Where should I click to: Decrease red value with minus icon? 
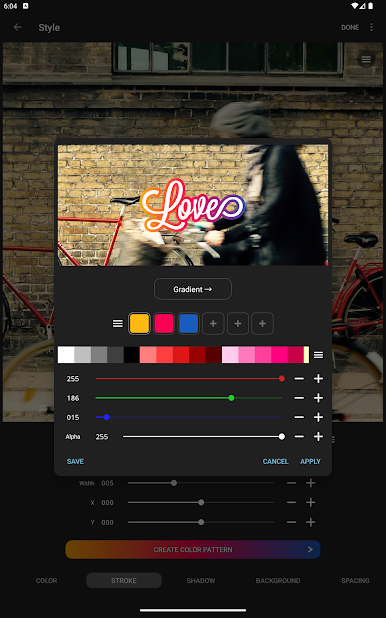(x=299, y=379)
